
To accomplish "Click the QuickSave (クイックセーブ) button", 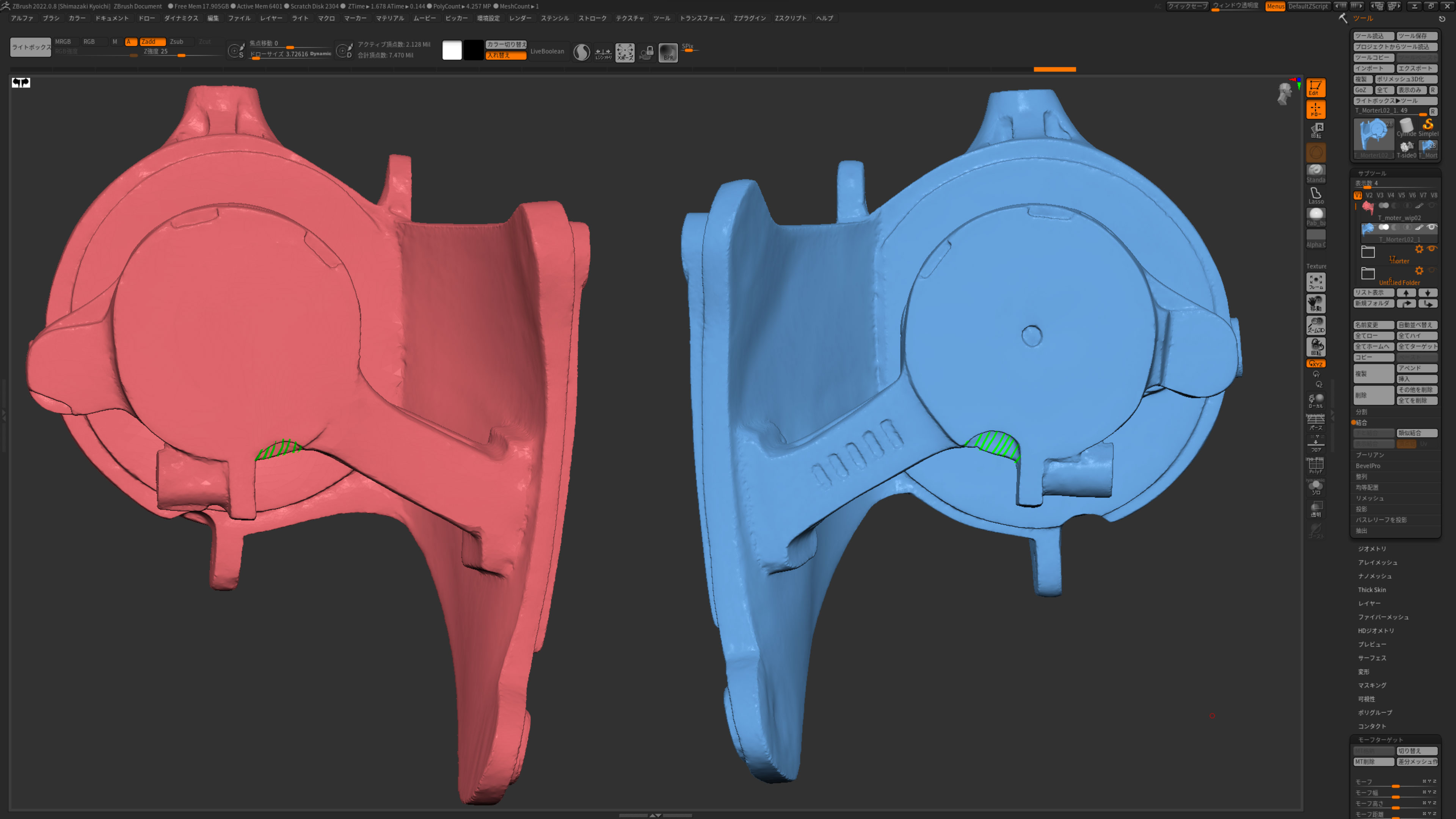I will click(1188, 6).
